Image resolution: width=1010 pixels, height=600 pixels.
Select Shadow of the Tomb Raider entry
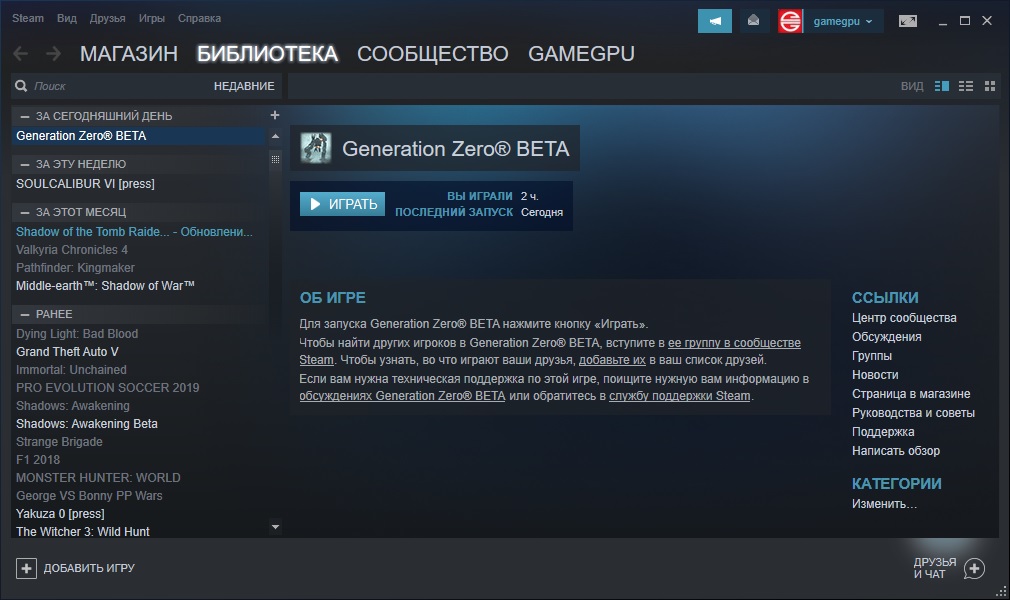pyautogui.click(x=138, y=231)
